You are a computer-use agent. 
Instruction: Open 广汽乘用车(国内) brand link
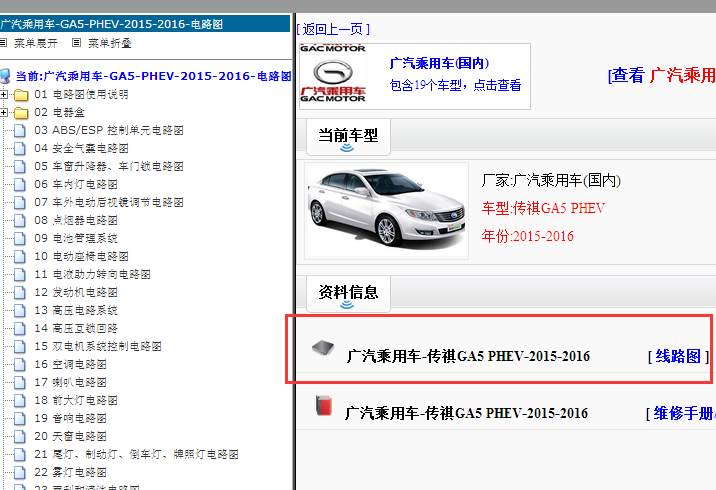coord(439,63)
